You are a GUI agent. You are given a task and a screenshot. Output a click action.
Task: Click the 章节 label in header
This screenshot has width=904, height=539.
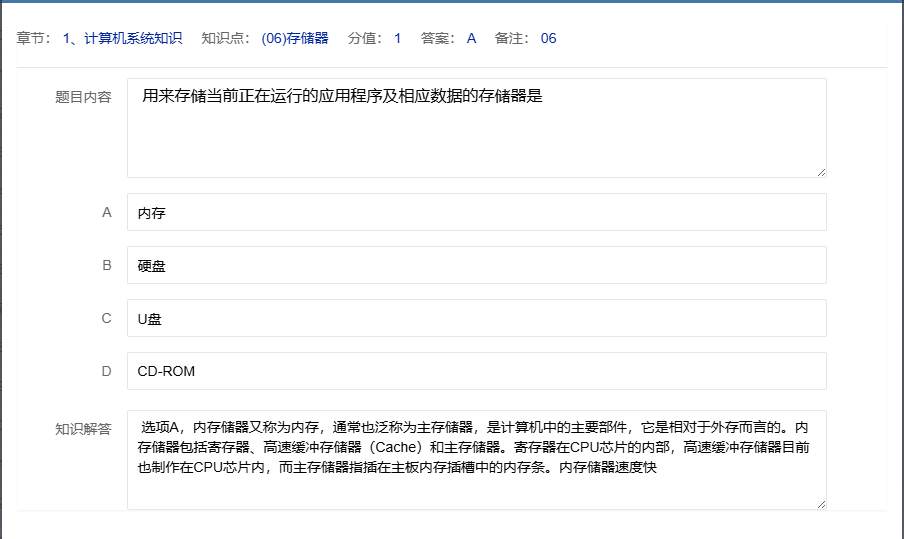(33, 39)
